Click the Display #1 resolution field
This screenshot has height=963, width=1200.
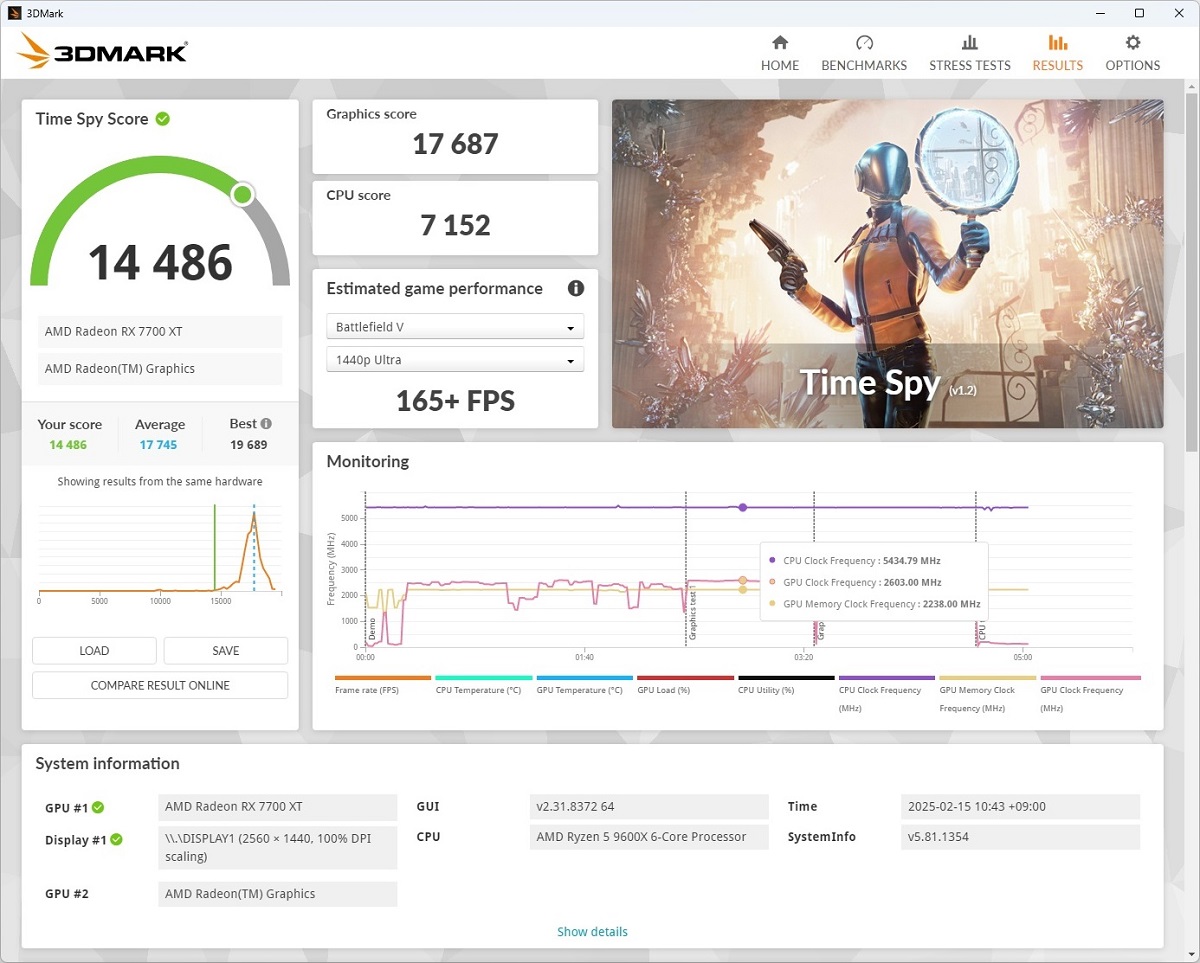coord(277,847)
